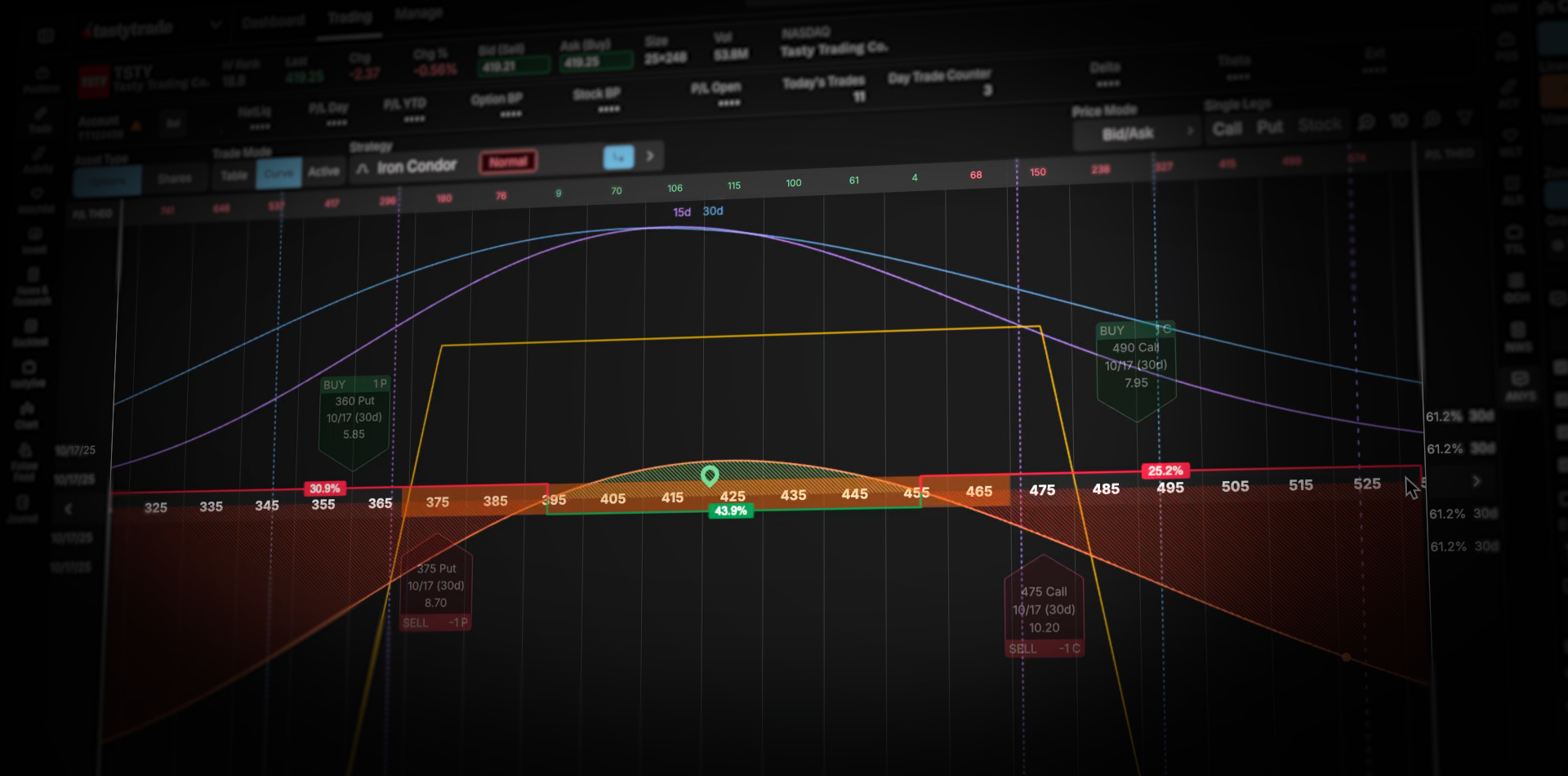
Task: Toggle the red Normal badge
Action: pos(508,162)
